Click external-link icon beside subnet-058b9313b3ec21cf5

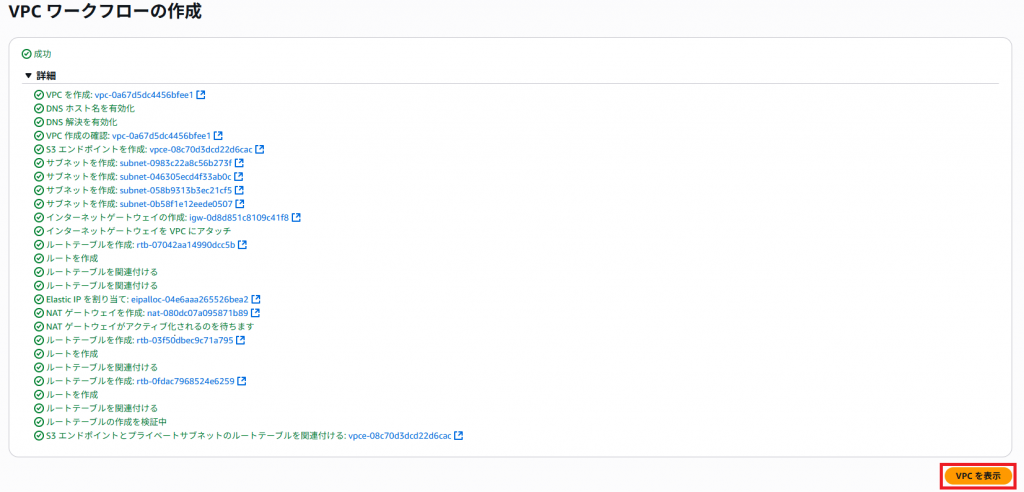(x=240, y=190)
